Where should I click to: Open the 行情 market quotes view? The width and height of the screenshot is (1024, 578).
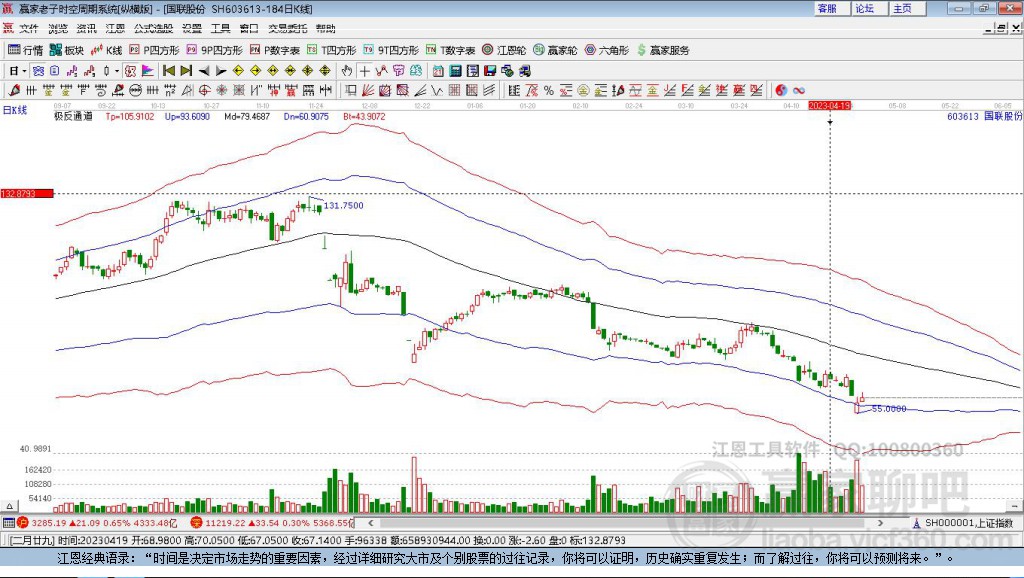[x=25, y=50]
